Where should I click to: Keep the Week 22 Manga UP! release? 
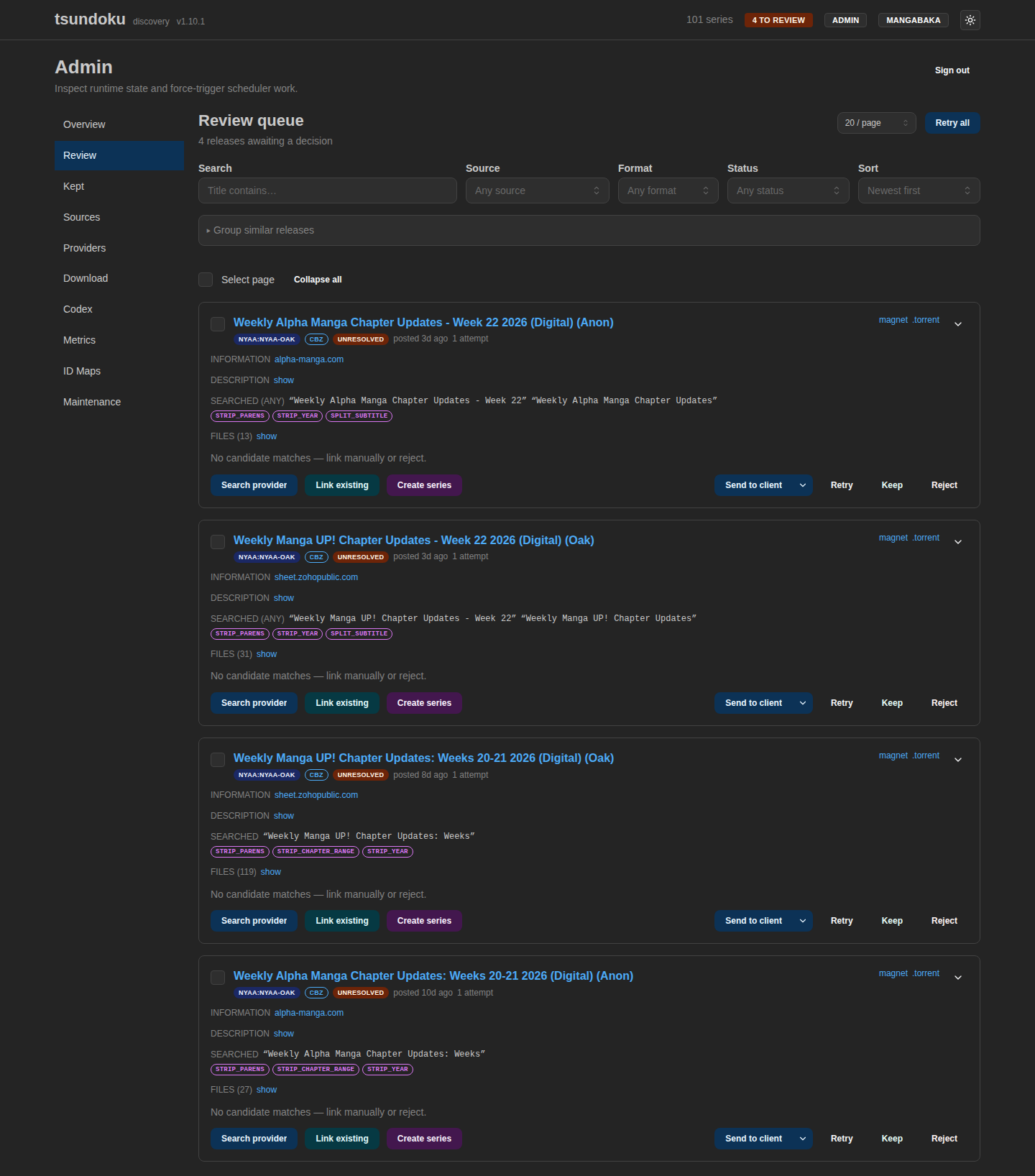(892, 703)
